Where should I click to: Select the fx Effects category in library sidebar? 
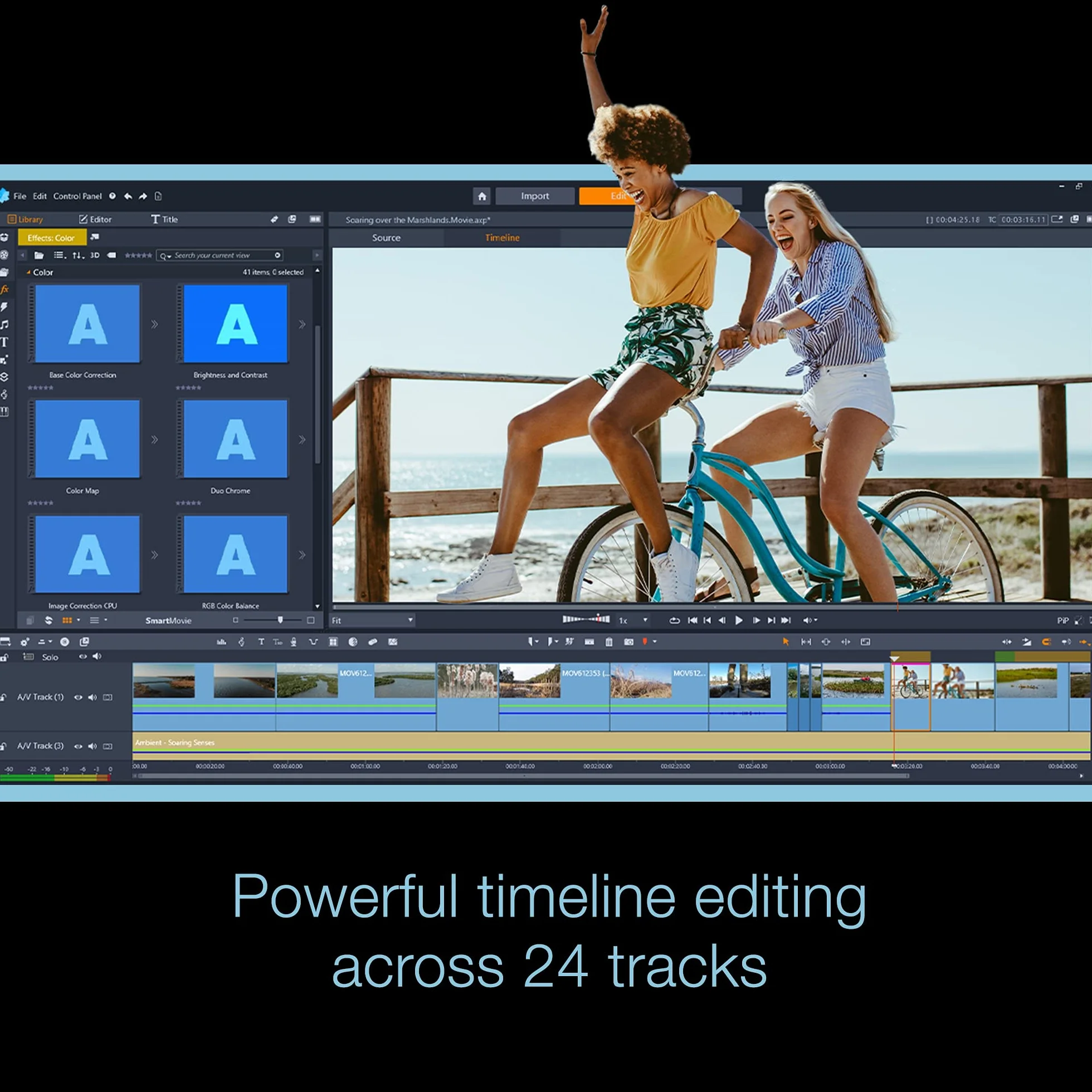point(4,289)
